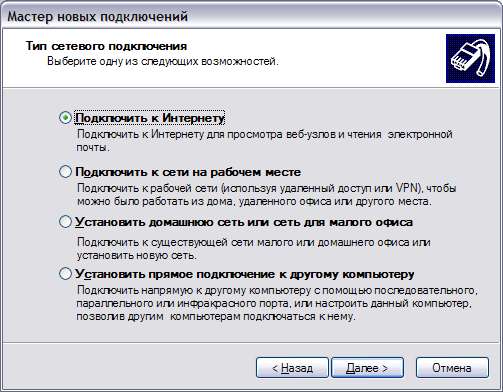
Task: Click bold label 'Подключить к сети на рабочем месте'
Action: point(188,172)
